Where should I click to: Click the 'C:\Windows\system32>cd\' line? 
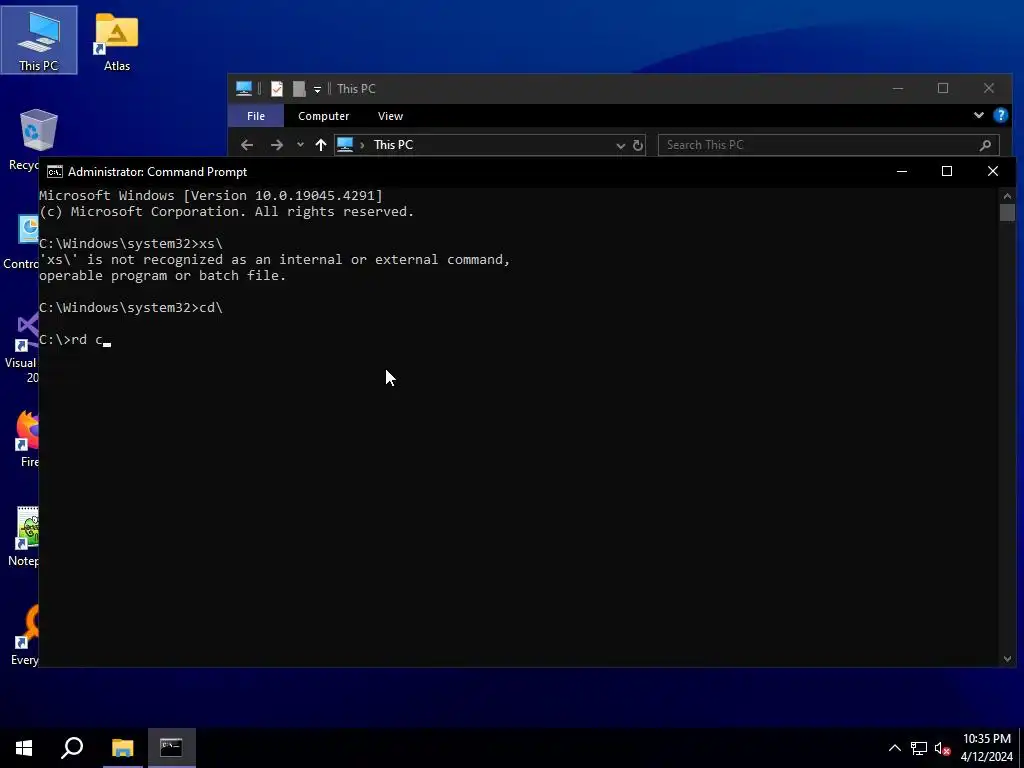pyautogui.click(x=131, y=308)
